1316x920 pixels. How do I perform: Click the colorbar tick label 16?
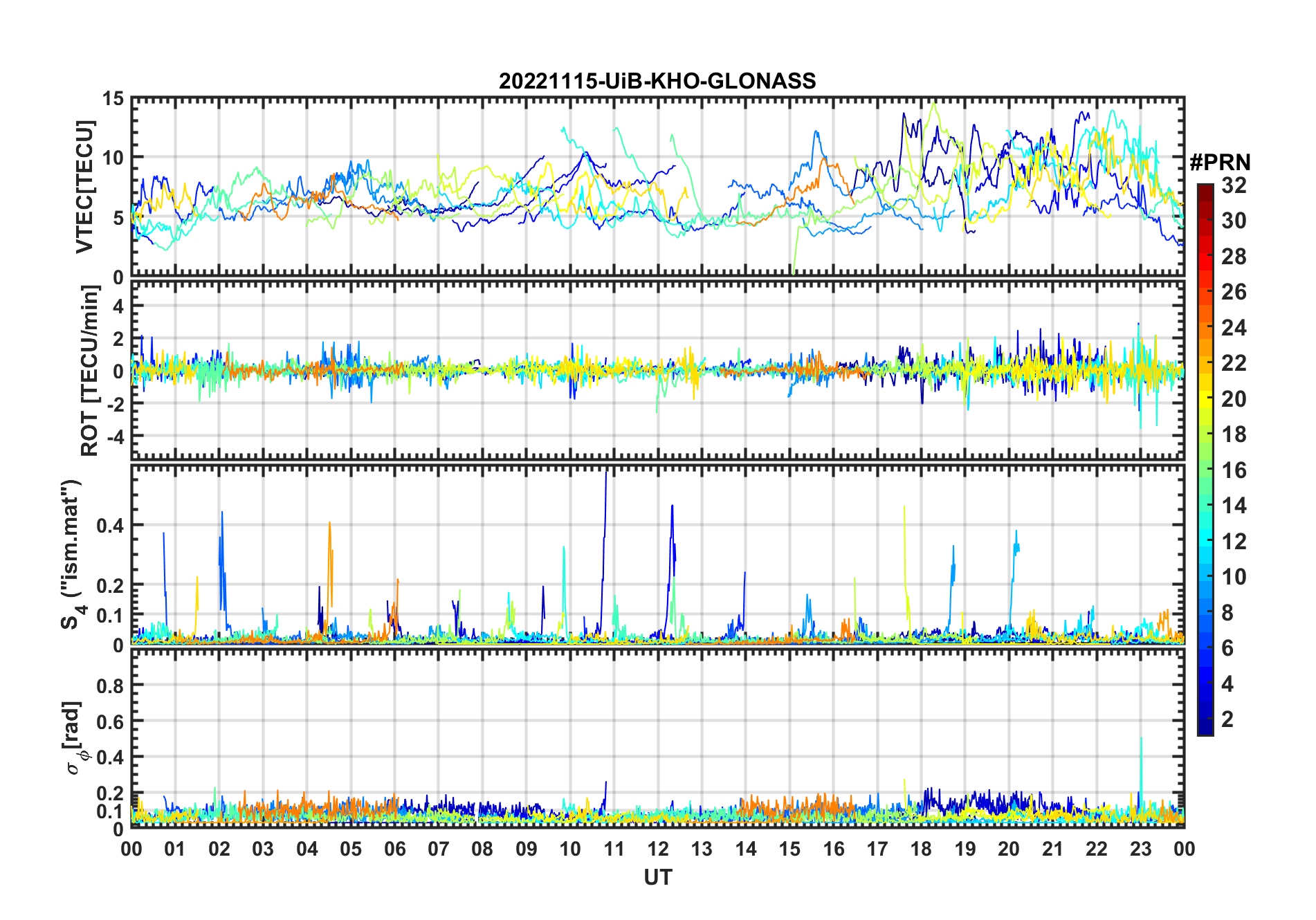coord(1234,470)
